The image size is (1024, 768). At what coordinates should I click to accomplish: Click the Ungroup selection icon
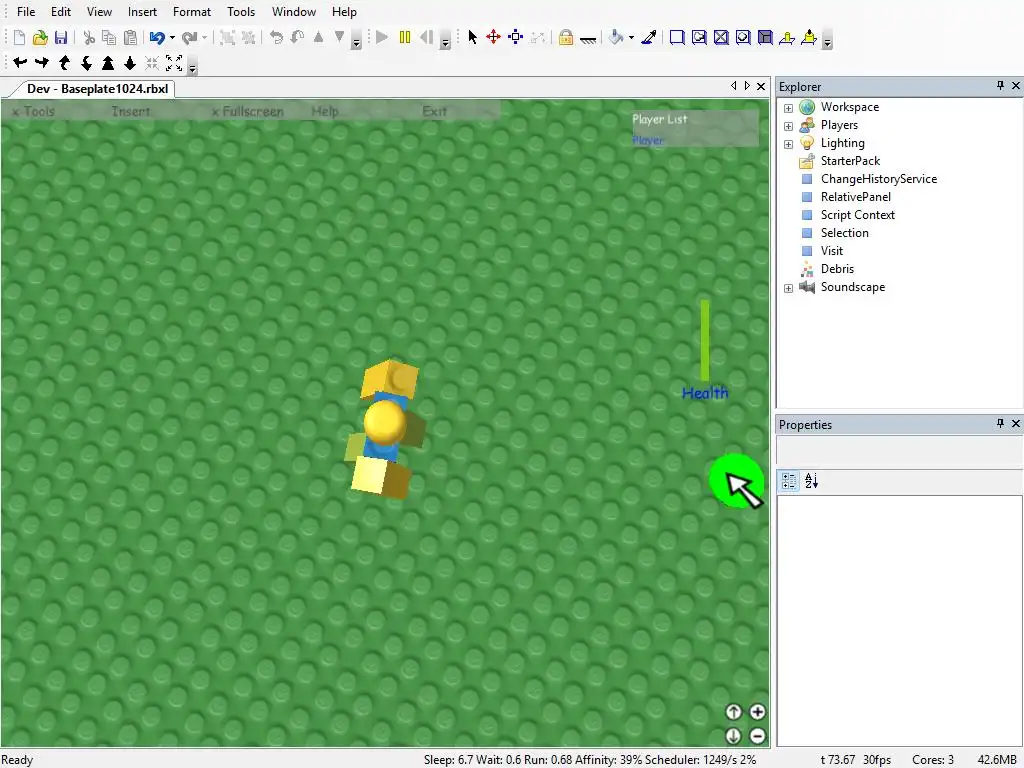click(248, 38)
